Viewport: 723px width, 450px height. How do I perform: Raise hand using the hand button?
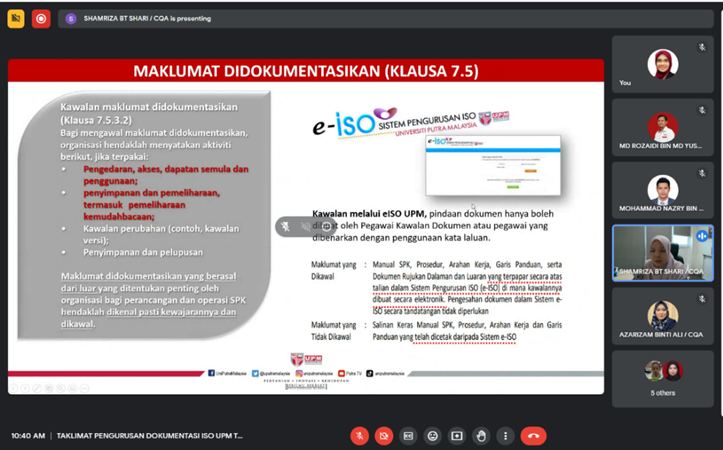pyautogui.click(x=481, y=436)
